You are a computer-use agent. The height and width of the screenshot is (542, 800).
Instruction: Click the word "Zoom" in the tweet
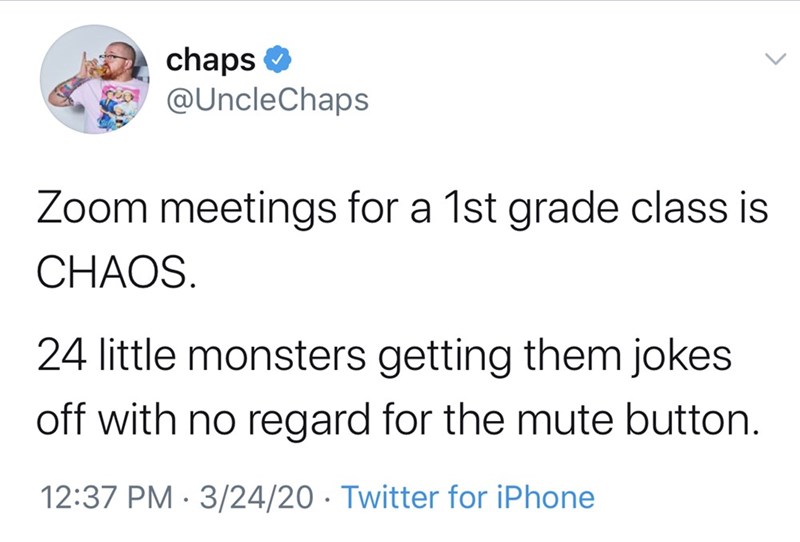(90, 209)
